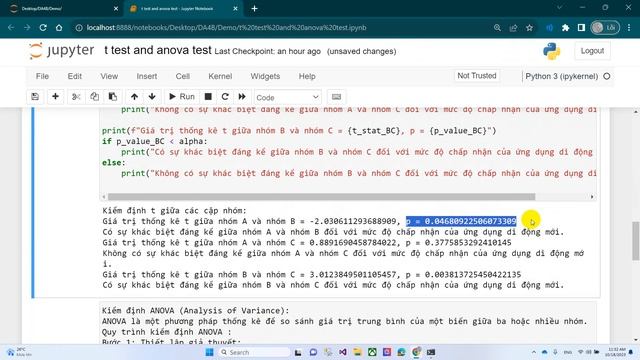Open the Insert menu

(147, 76)
